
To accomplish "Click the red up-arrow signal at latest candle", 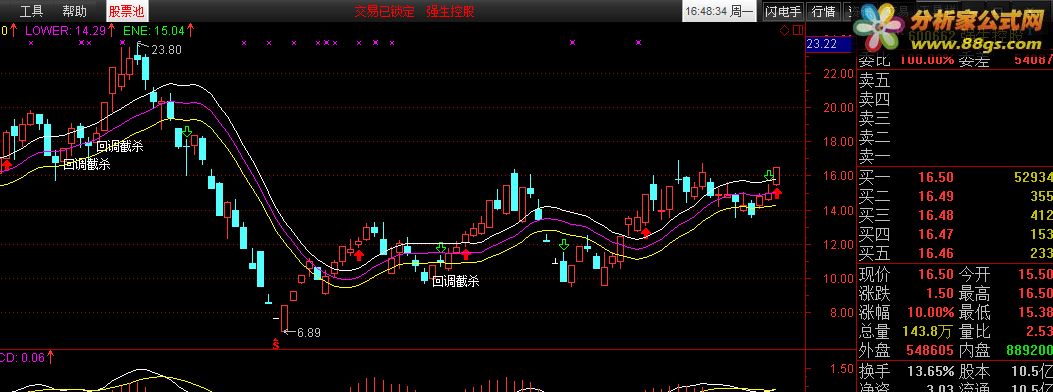I will click(x=777, y=194).
